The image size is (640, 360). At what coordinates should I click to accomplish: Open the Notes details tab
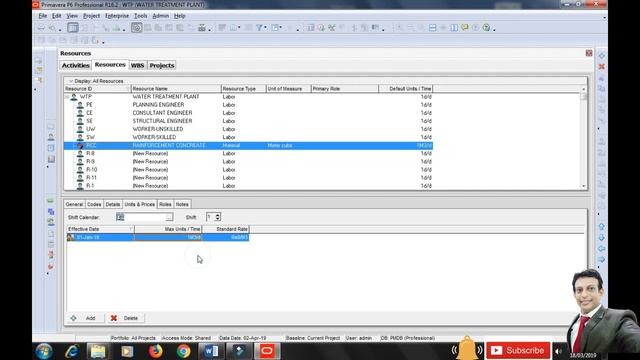click(182, 204)
